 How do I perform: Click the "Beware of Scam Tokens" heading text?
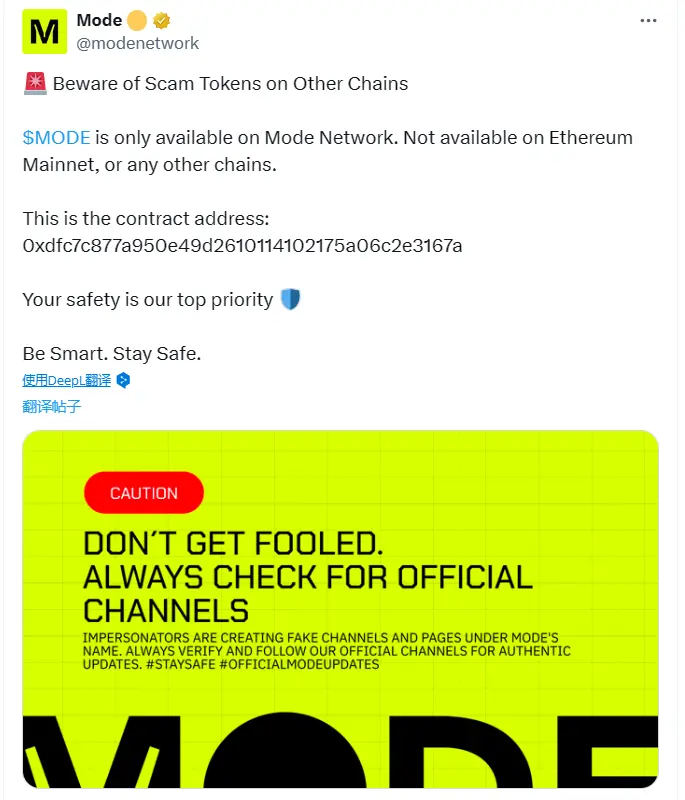(230, 84)
